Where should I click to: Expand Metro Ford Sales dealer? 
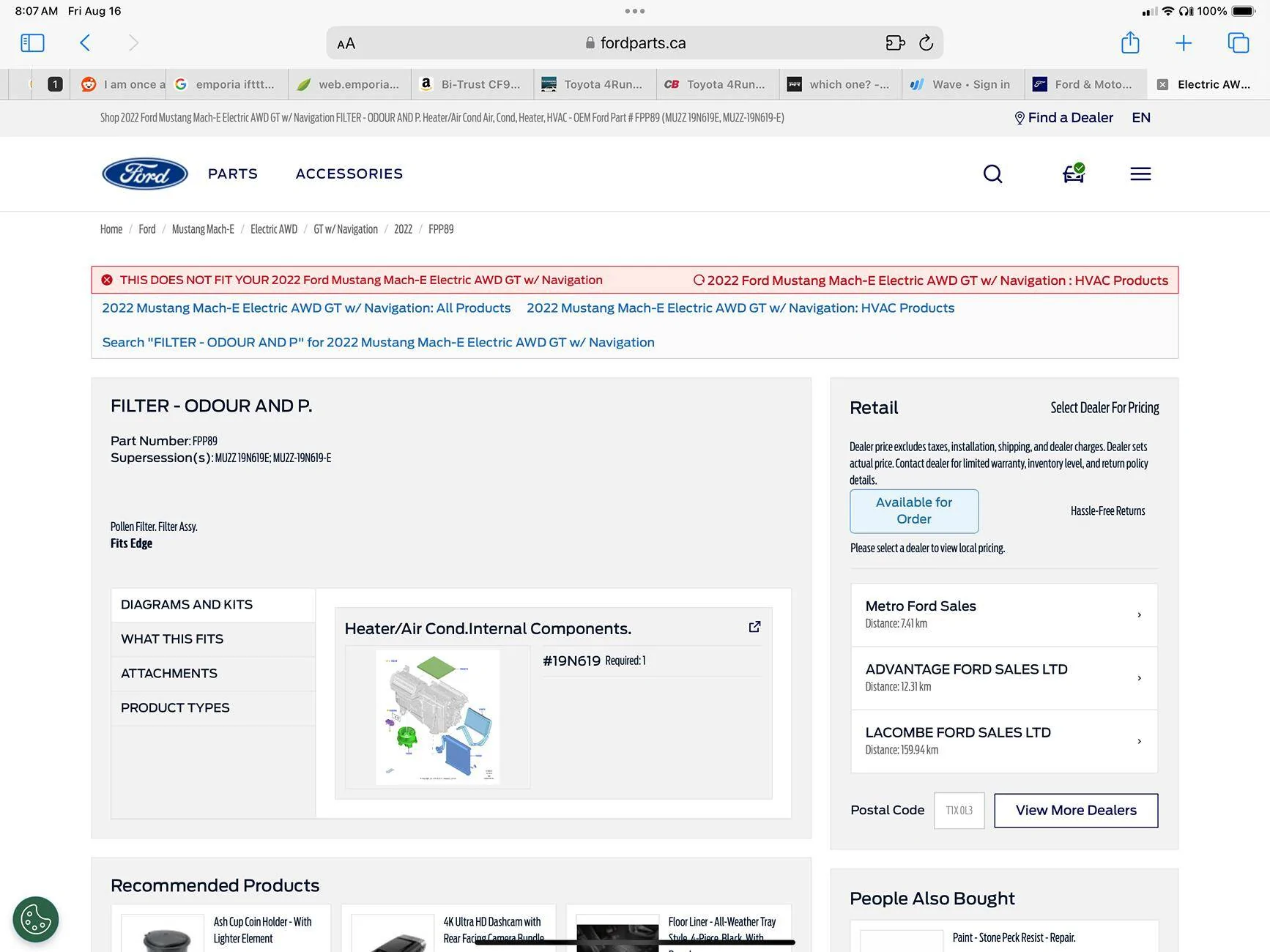tap(1004, 615)
